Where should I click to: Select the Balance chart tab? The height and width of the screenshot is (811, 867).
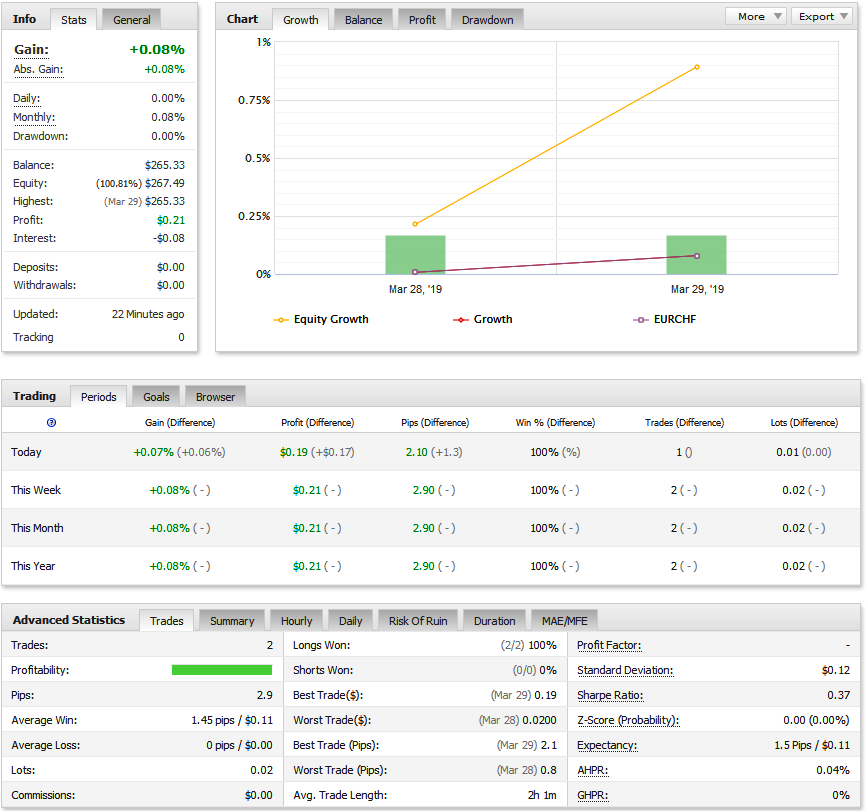tap(363, 20)
